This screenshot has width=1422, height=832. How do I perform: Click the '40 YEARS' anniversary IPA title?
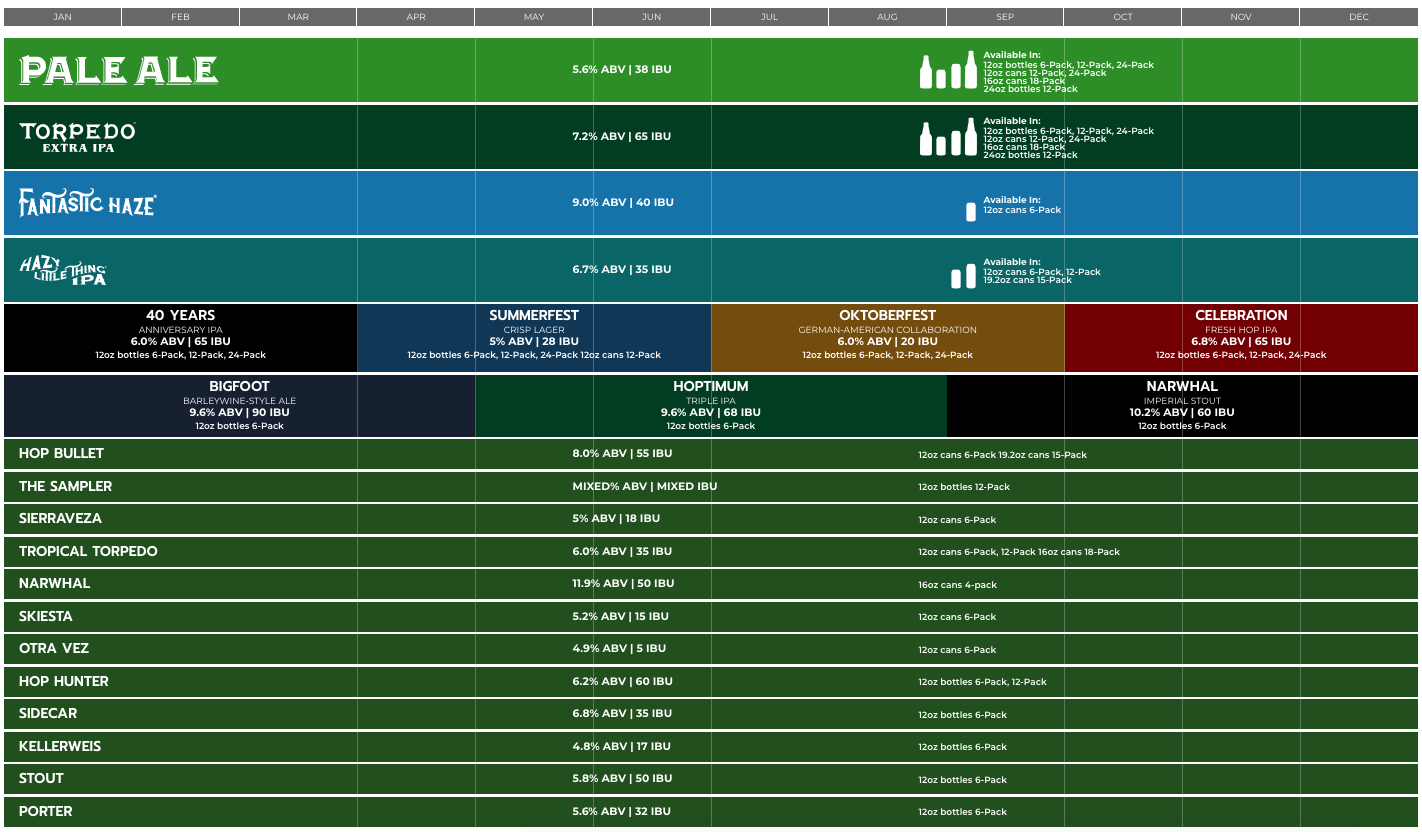point(181,315)
